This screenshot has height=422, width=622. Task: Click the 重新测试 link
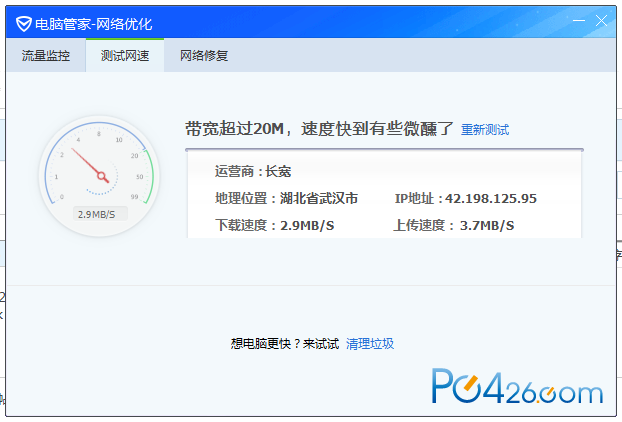point(485,130)
